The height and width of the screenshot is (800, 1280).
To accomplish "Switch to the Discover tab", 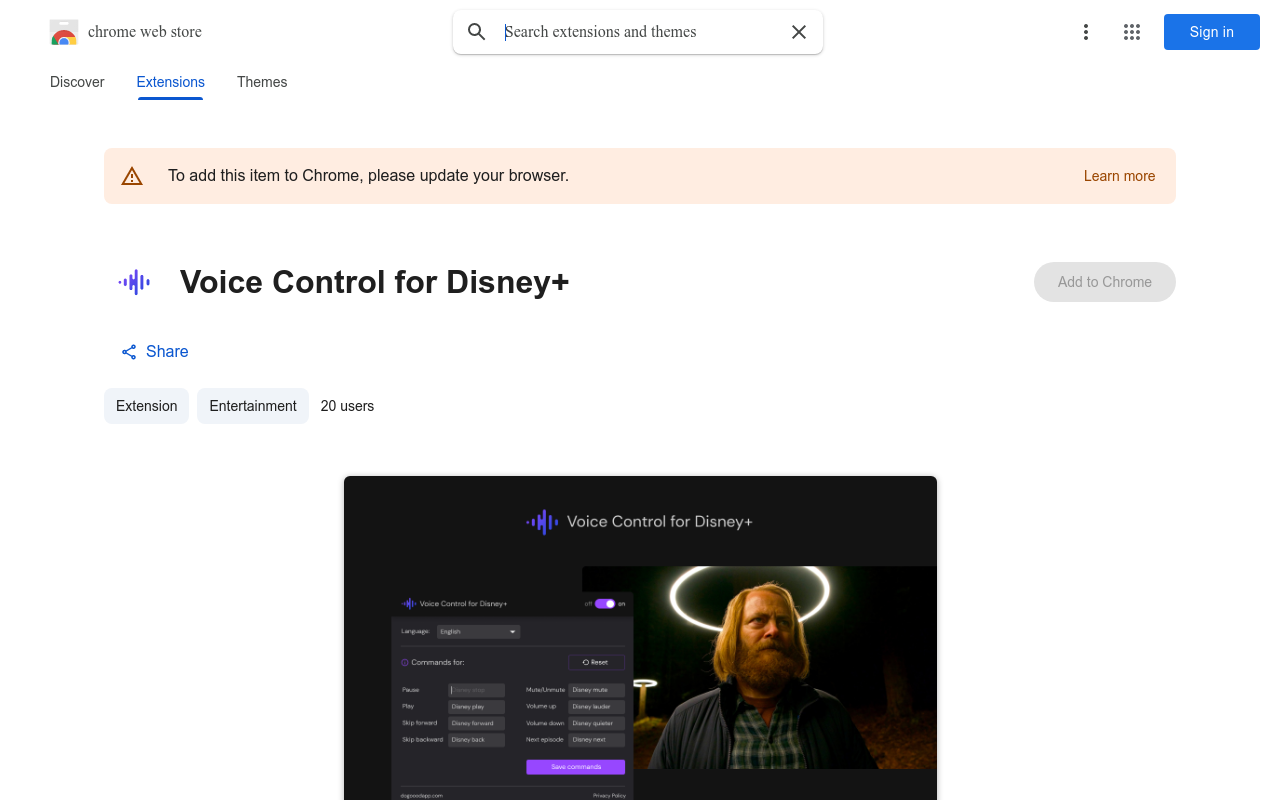I will [77, 82].
